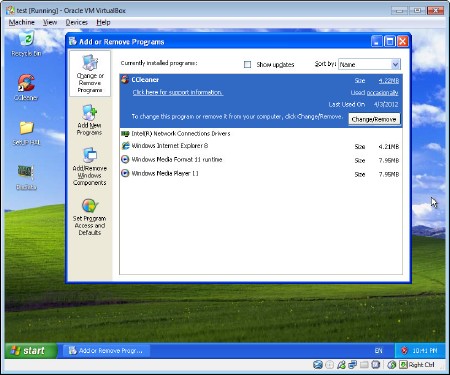450x375 pixels.
Task: Click the red security shield tray icon
Action: pos(404,350)
